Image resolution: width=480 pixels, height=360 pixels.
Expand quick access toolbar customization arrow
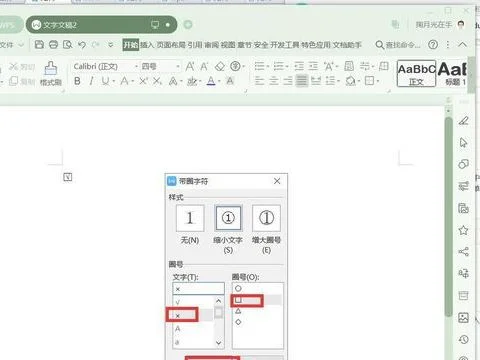point(111,44)
